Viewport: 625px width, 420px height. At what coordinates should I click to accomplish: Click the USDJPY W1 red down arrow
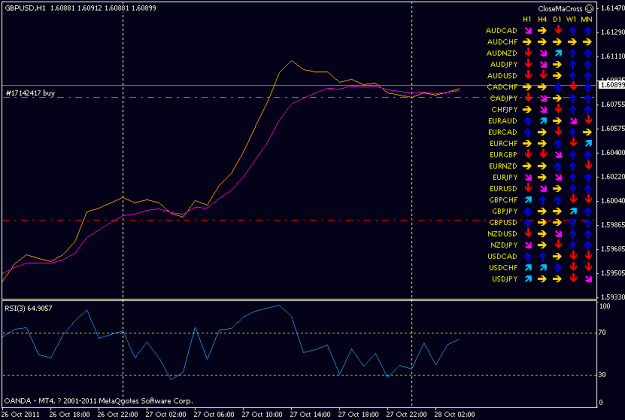[x=573, y=278]
